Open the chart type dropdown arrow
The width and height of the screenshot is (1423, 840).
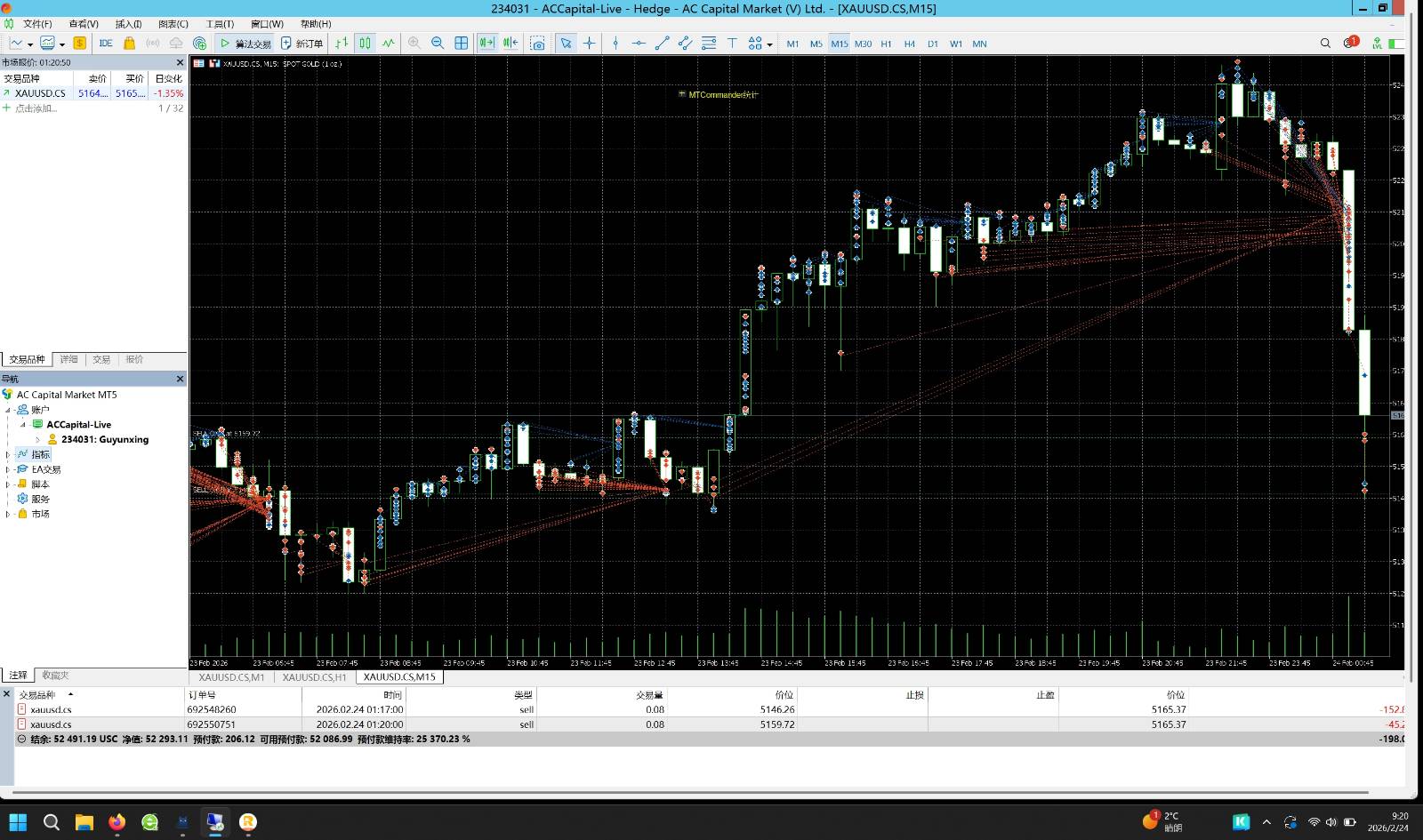pyautogui.click(x=30, y=44)
